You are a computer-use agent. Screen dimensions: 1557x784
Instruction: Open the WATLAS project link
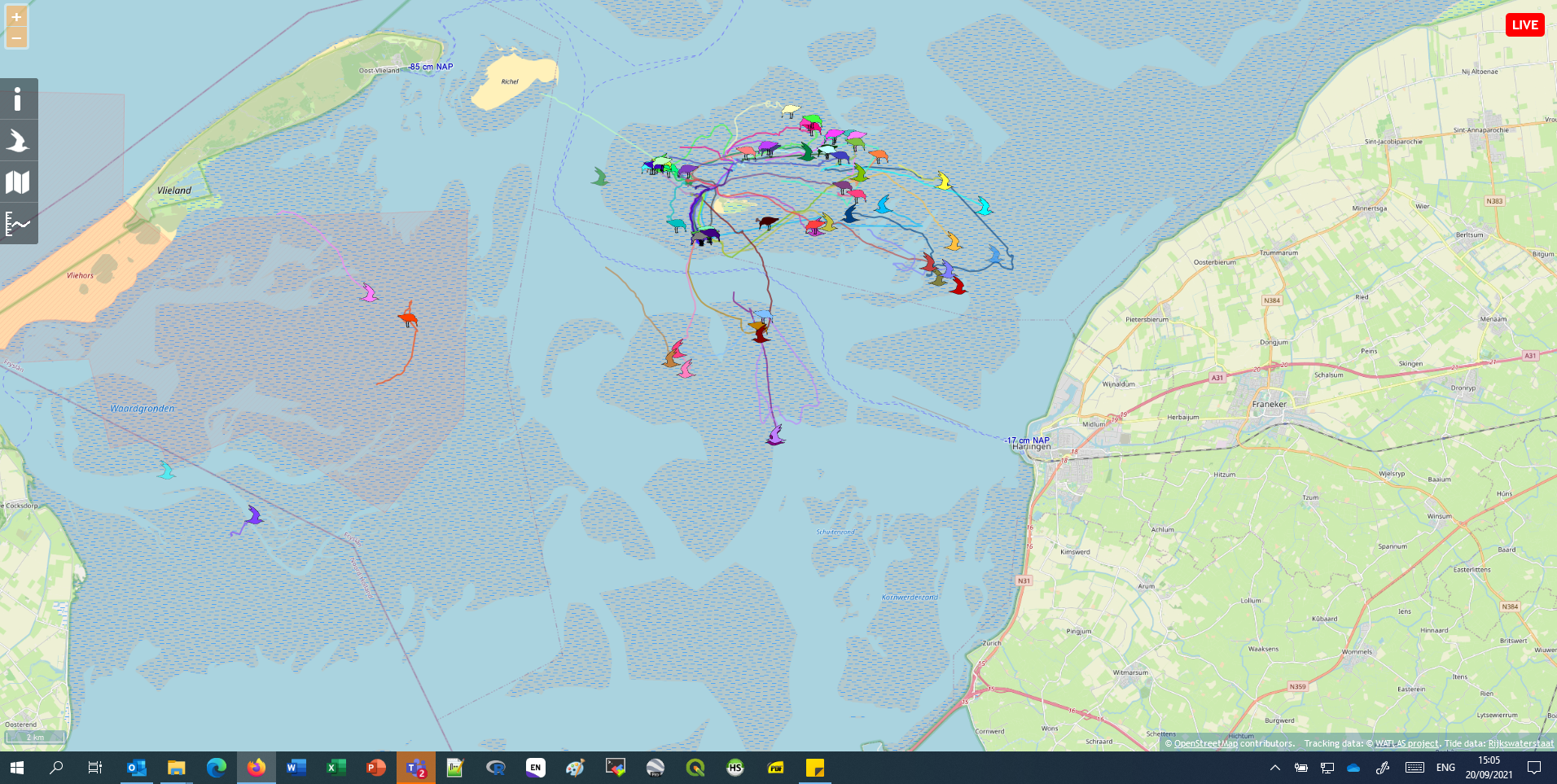[x=1406, y=743]
